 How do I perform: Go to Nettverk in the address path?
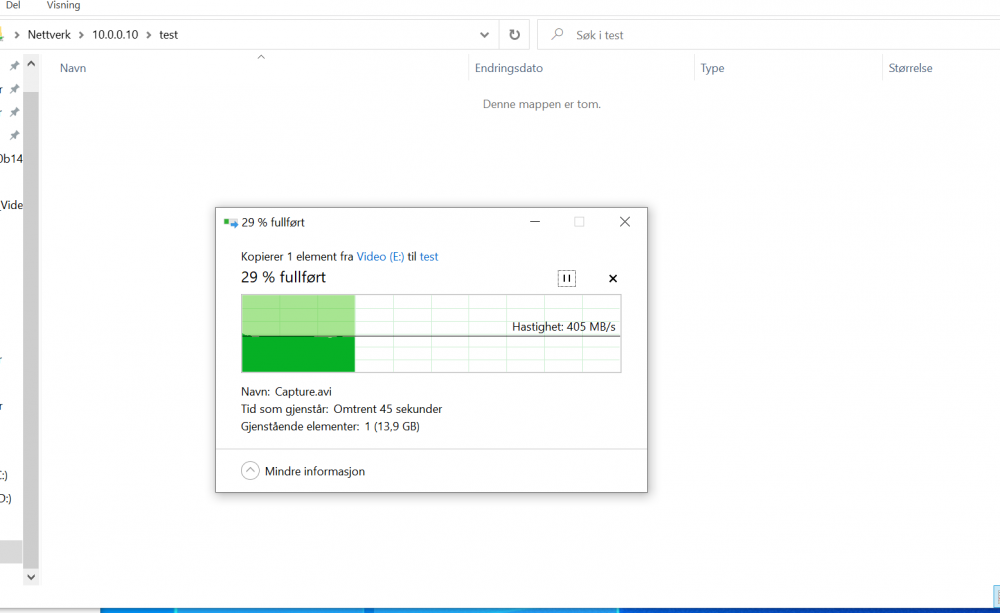point(49,34)
